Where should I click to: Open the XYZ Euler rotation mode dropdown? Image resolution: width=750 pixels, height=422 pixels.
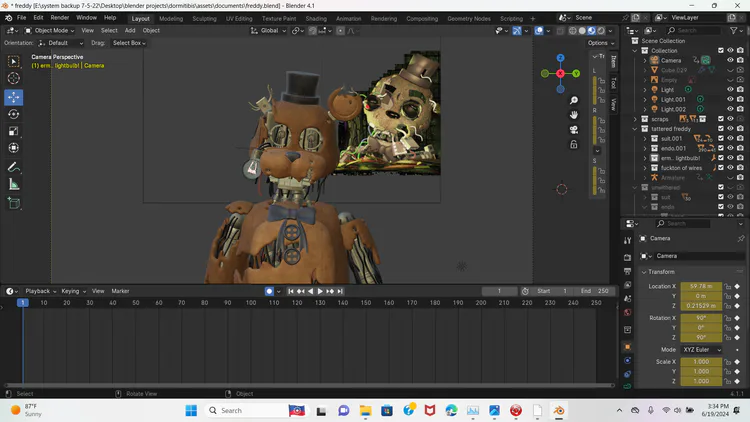coord(702,350)
